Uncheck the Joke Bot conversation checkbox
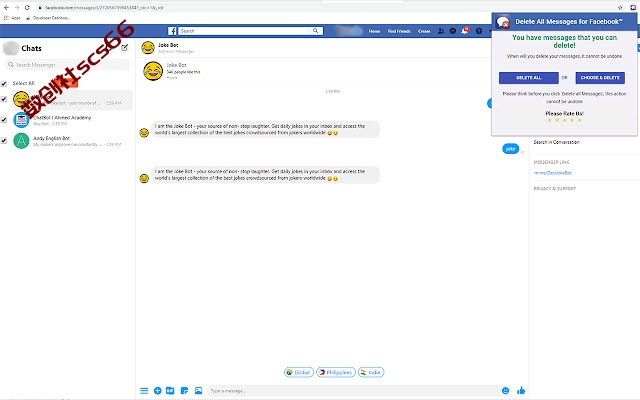 pos(4,99)
